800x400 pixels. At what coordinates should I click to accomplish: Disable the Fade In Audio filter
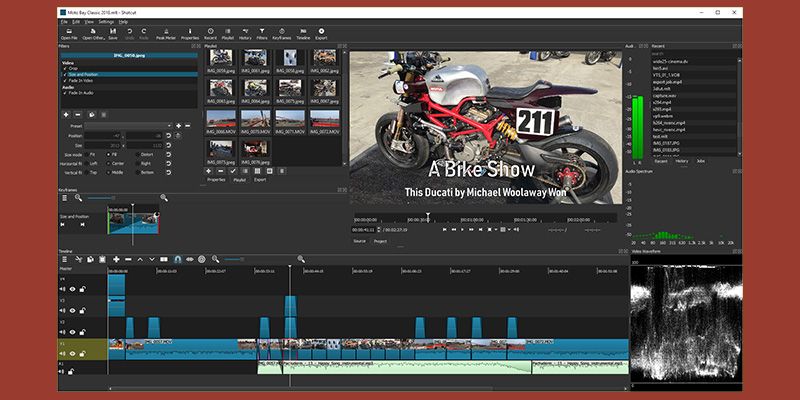pyautogui.click(x=64, y=92)
